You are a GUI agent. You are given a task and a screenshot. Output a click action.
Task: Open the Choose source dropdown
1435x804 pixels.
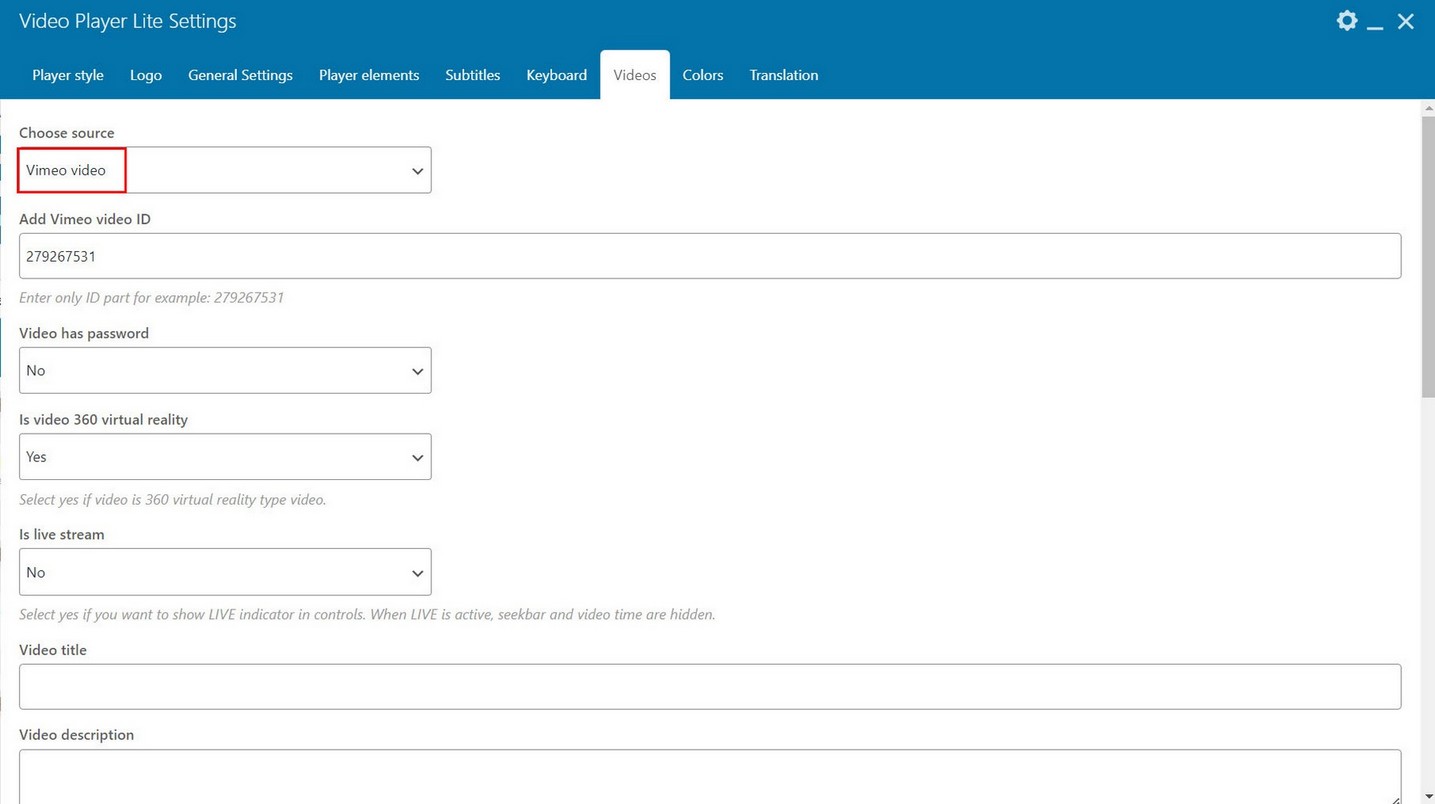coord(225,170)
